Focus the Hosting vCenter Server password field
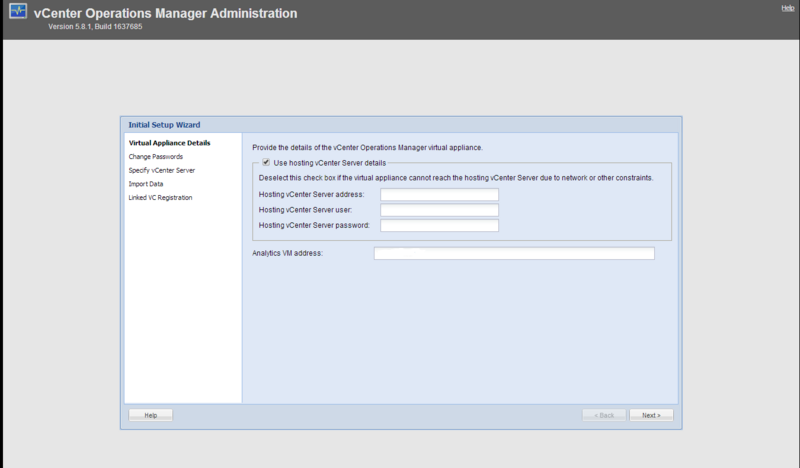Screen dimensions: 800x468 point(439,226)
